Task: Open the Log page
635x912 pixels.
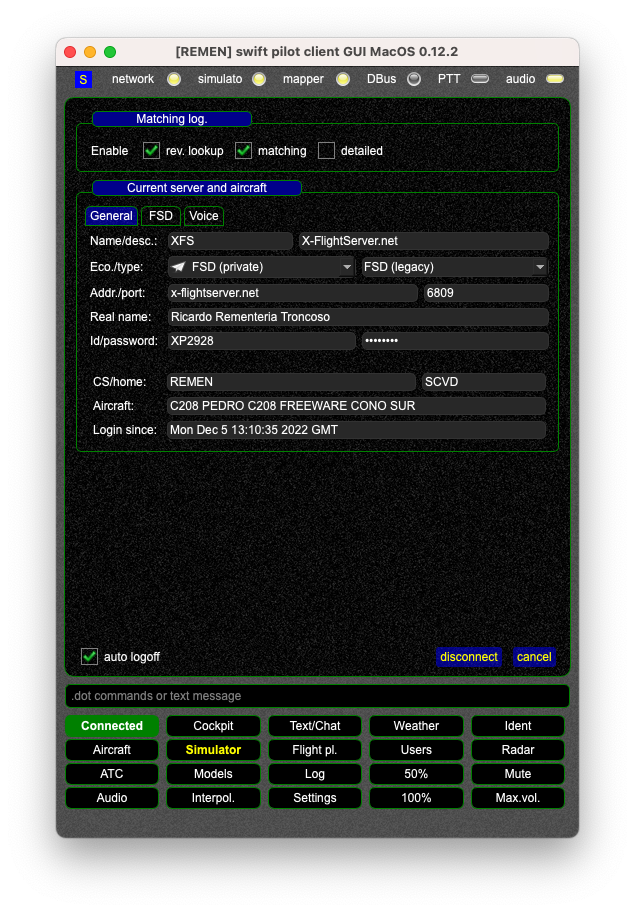Action: coord(315,774)
